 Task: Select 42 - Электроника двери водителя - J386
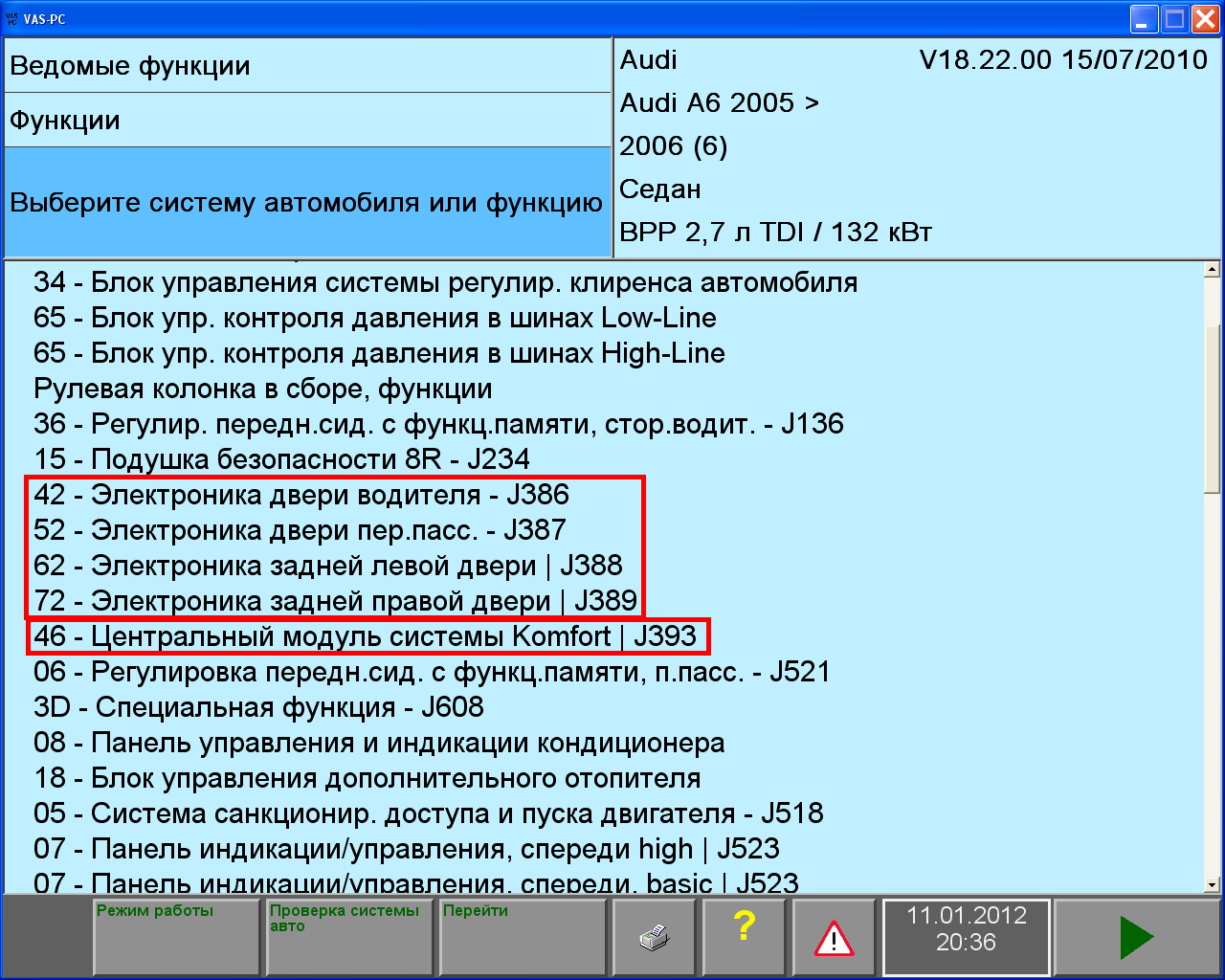point(301,495)
